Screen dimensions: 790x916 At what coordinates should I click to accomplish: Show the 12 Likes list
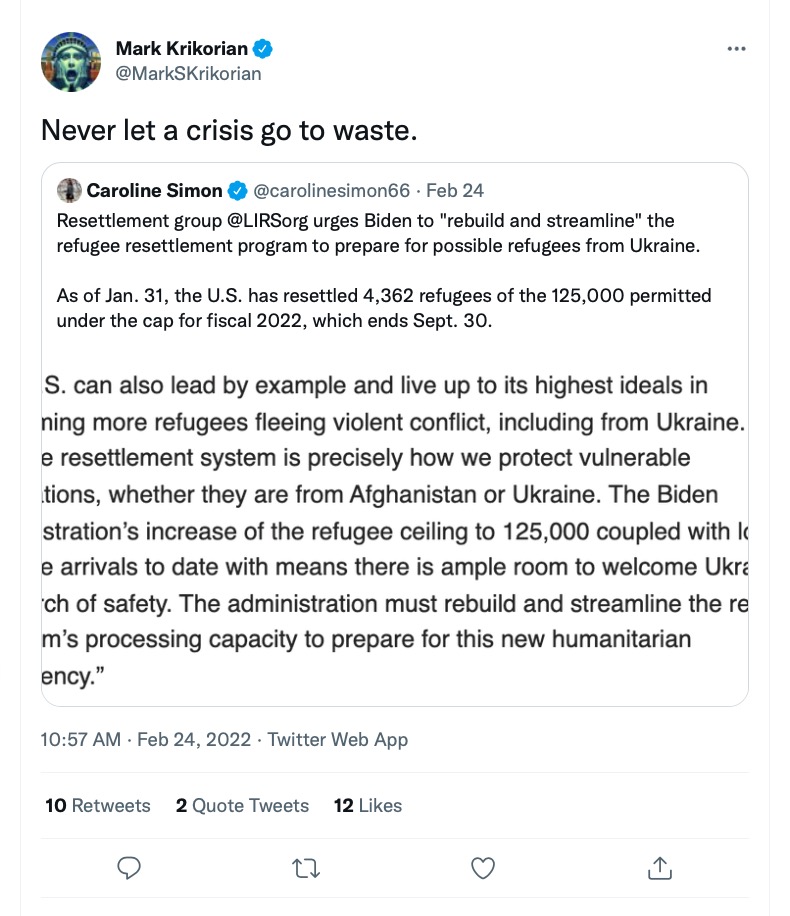tap(368, 805)
